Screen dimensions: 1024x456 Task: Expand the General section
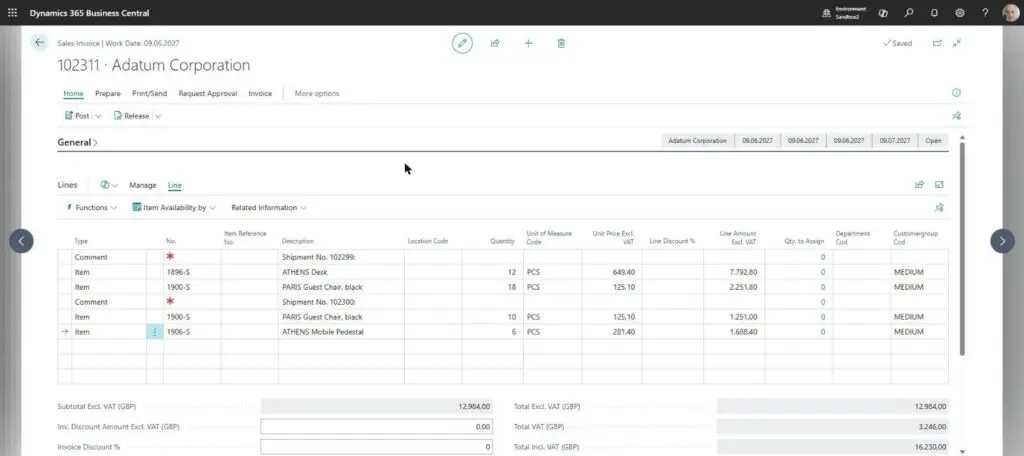[78, 142]
